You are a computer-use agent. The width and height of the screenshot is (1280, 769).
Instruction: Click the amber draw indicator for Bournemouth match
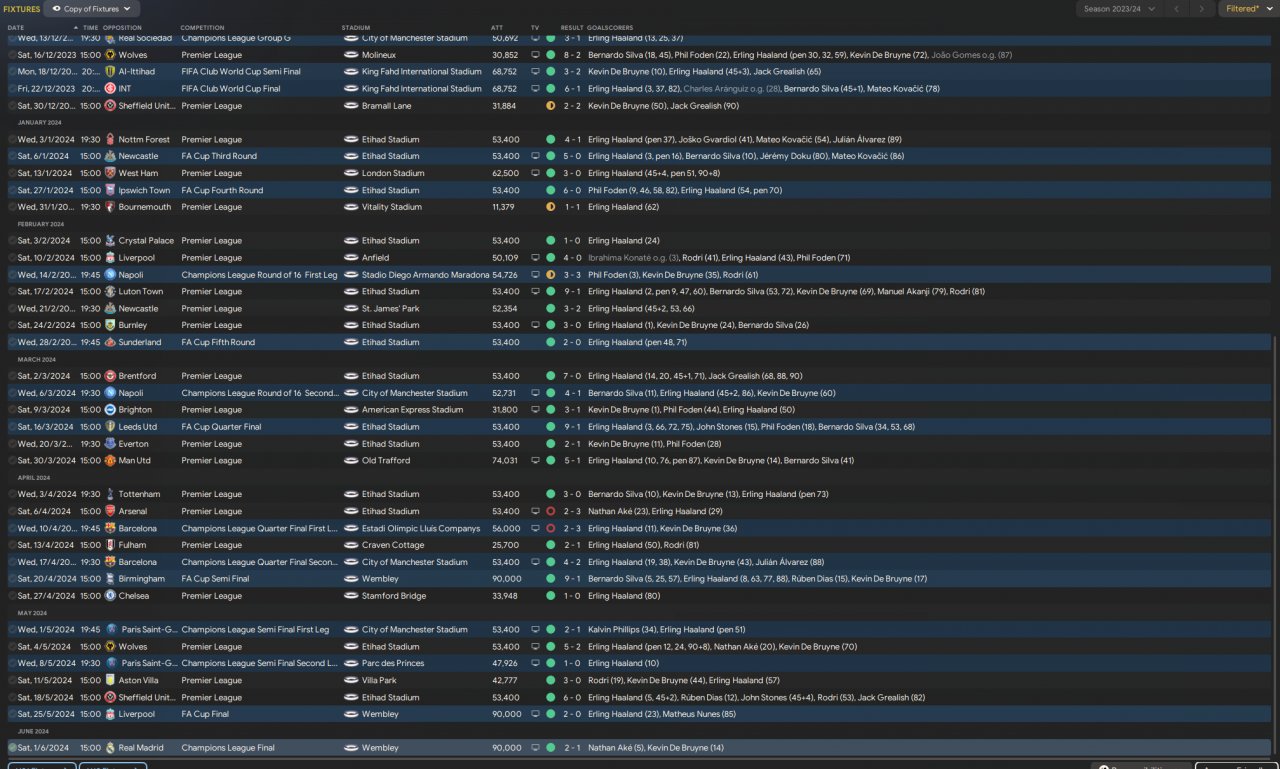click(x=550, y=207)
